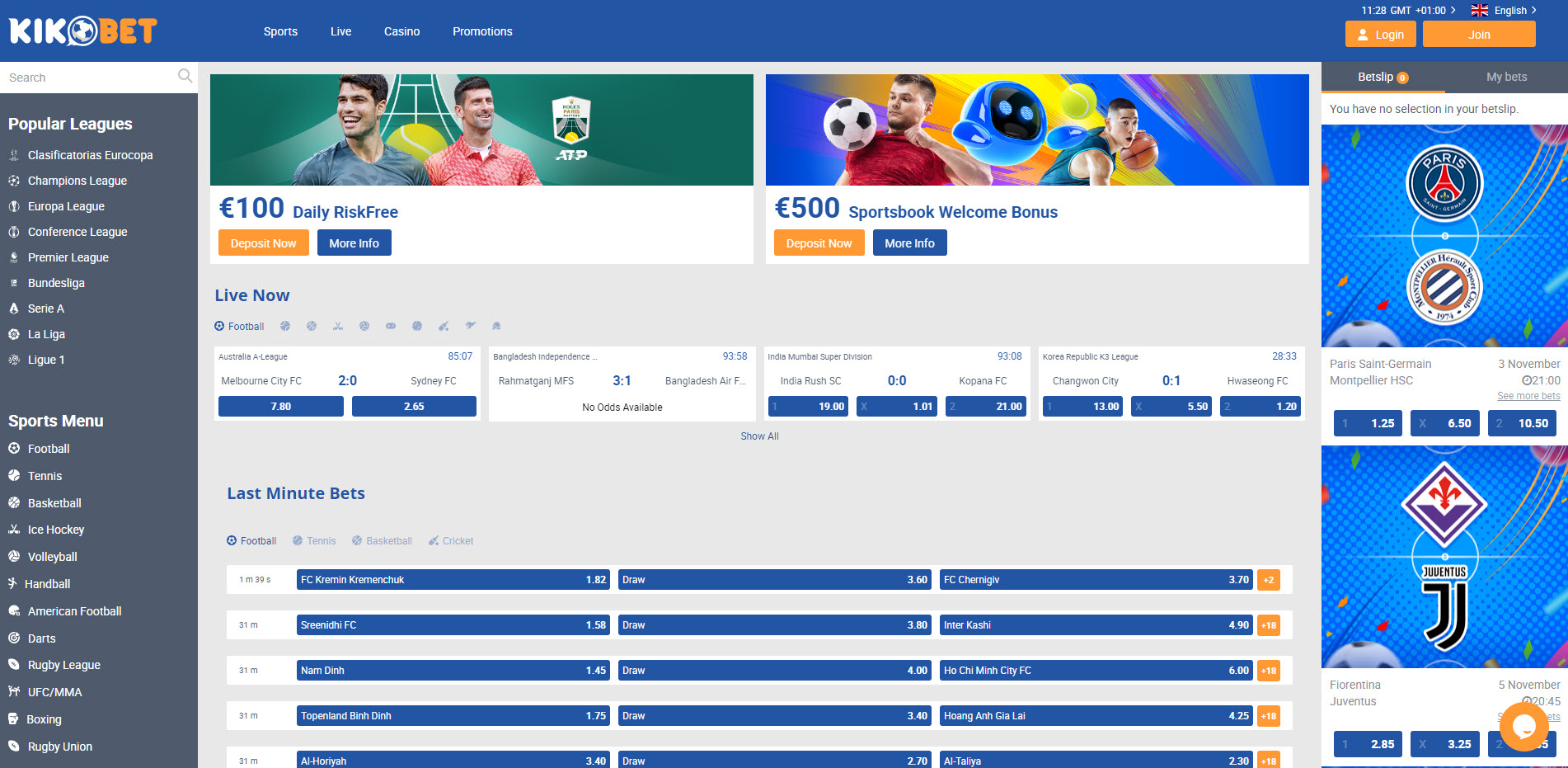Expand +2 markets for FC Kremin Kremenchuk
1568x768 pixels.
[x=1269, y=580]
